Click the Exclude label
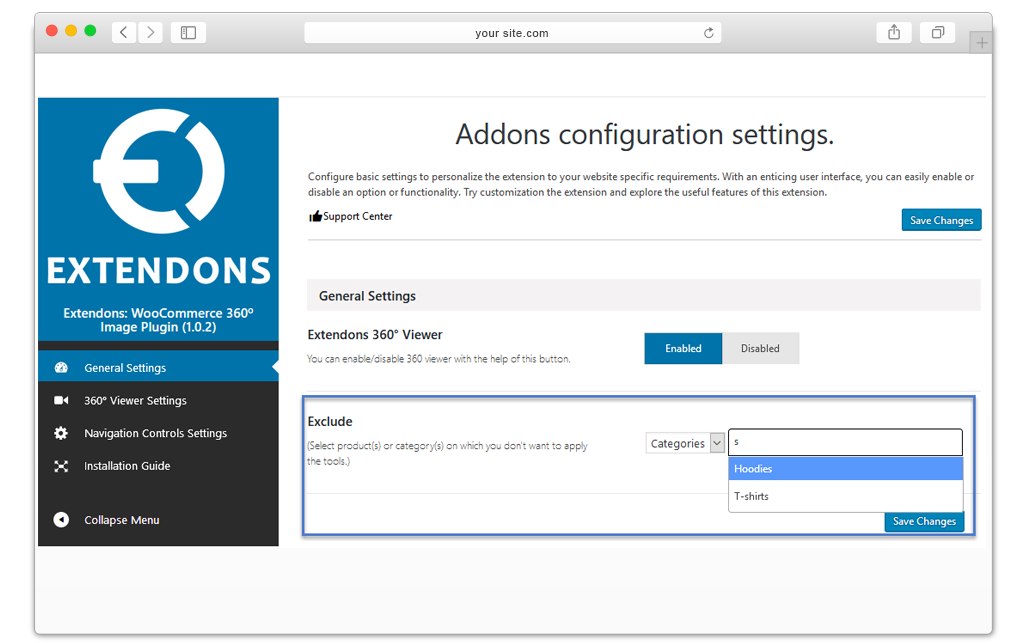The height and width of the screenshot is (643, 1024). click(330, 421)
